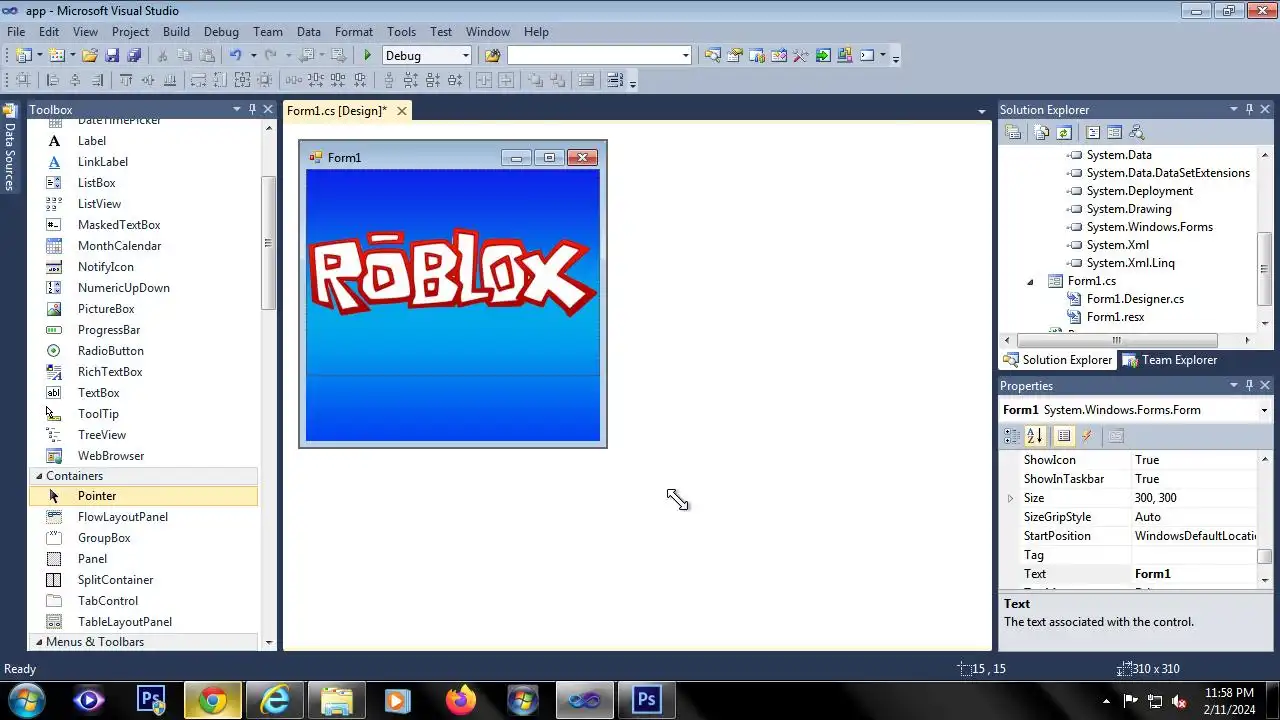Click View Class Diagram icon in Solution Explorer
Image resolution: width=1280 pixels, height=720 pixels.
[1135, 132]
